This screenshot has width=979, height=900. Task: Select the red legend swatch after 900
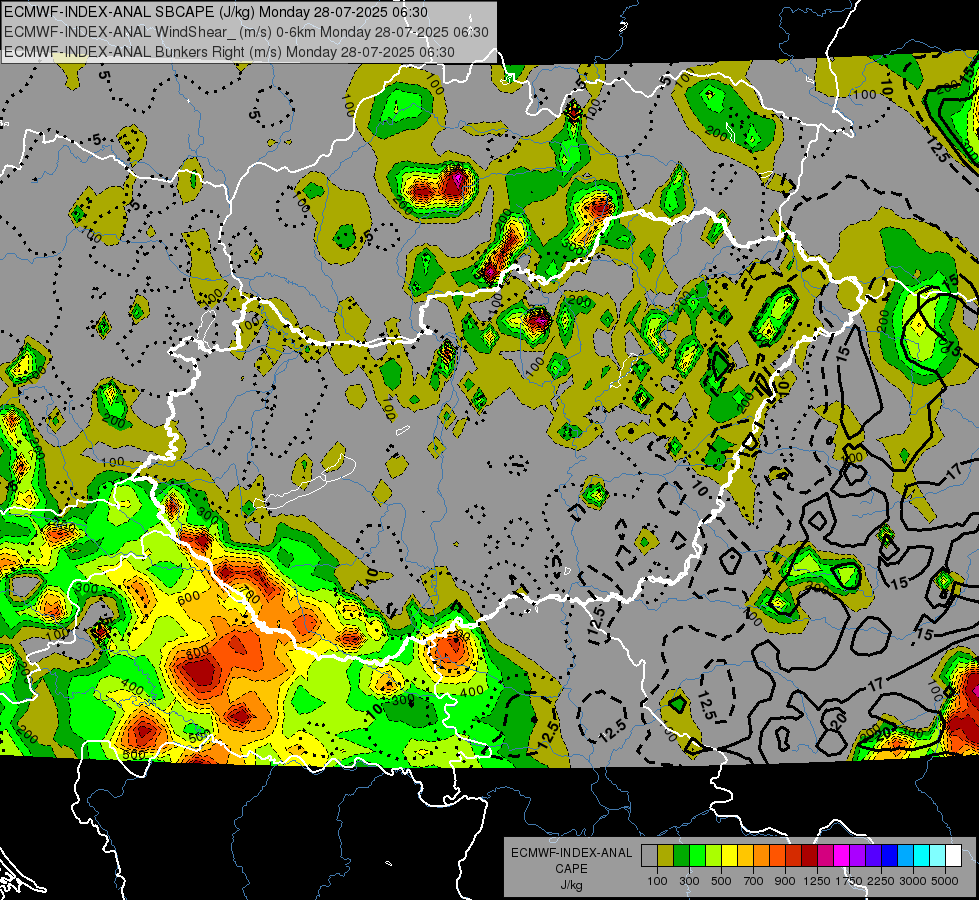coord(794,856)
